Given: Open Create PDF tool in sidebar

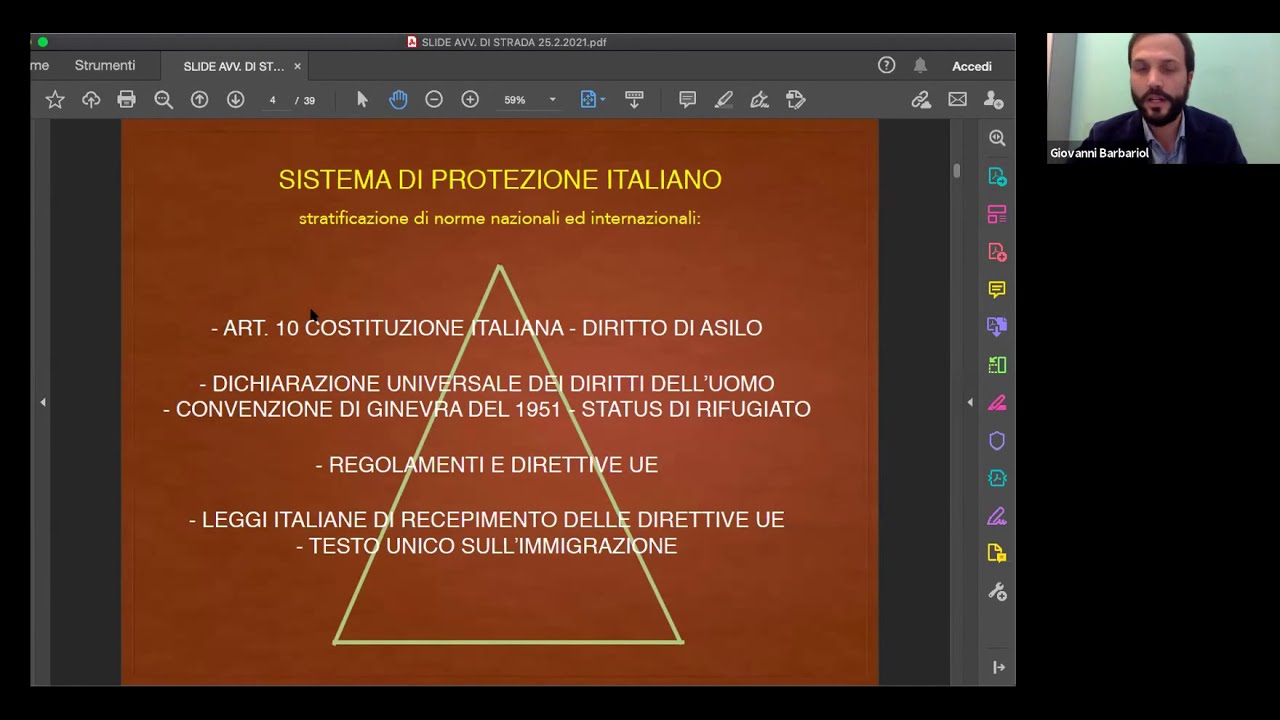Looking at the screenshot, I should pyautogui.click(x=997, y=252).
